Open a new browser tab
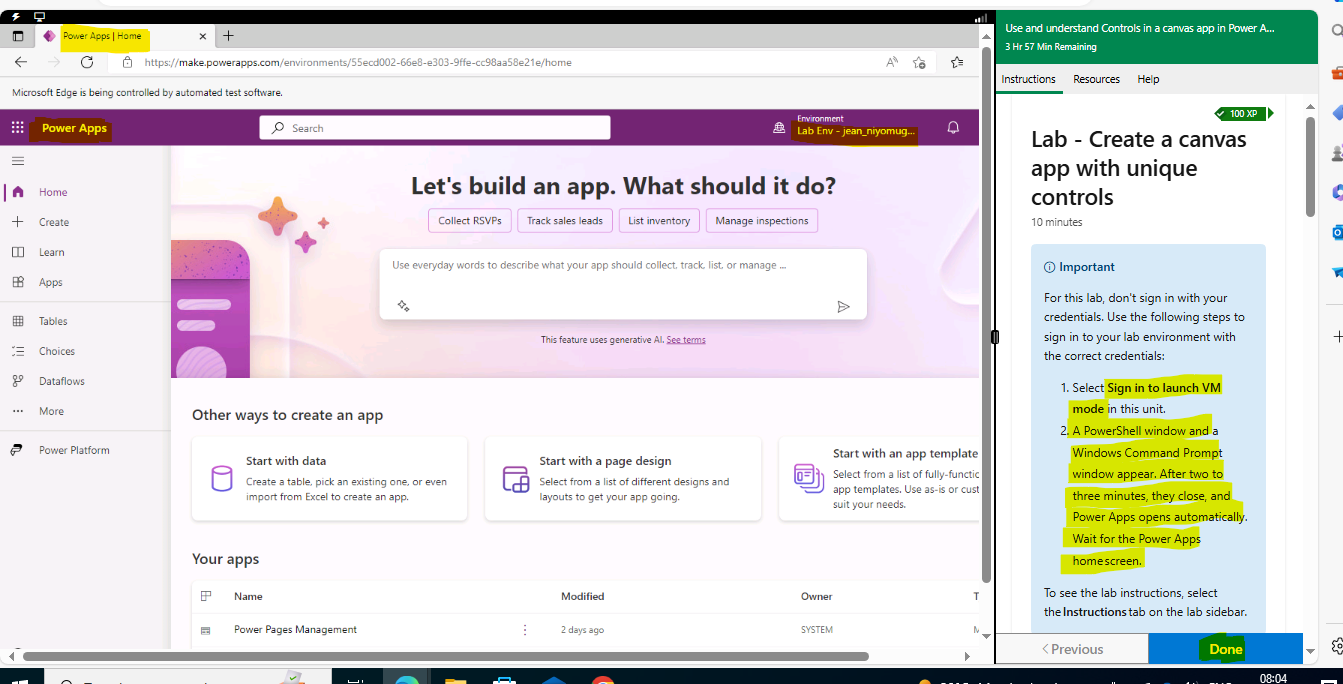This screenshot has height=684, width=1343. click(228, 36)
